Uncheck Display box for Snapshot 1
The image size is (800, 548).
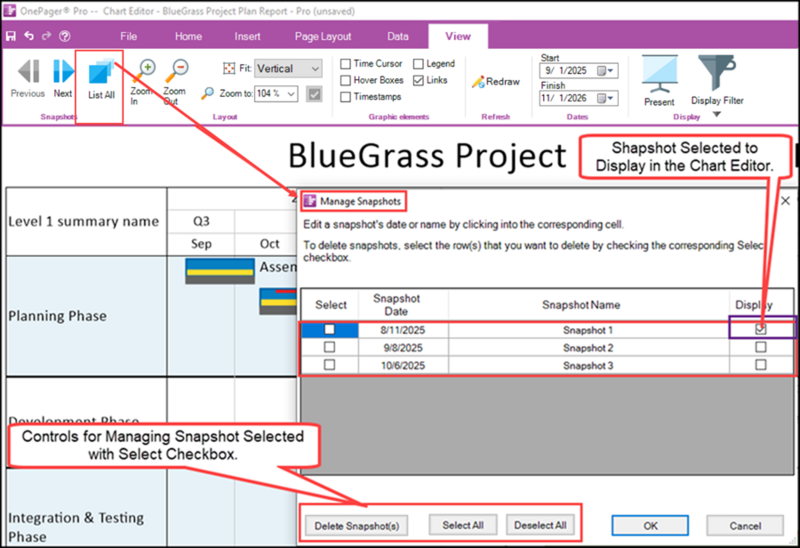tap(761, 330)
